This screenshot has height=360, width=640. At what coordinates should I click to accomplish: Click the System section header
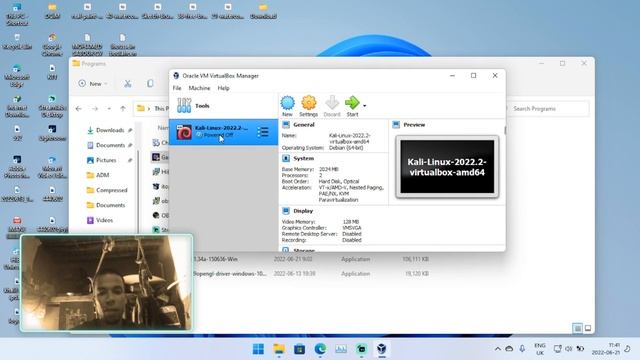304,158
